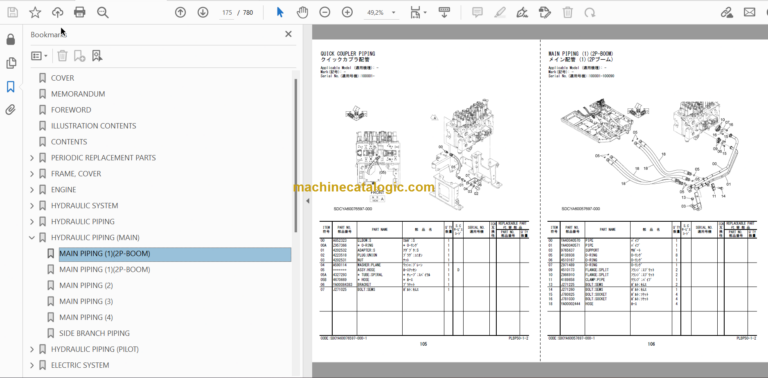768x378 pixels.
Task: Go to the next page with the down arrow
Action: 203,12
